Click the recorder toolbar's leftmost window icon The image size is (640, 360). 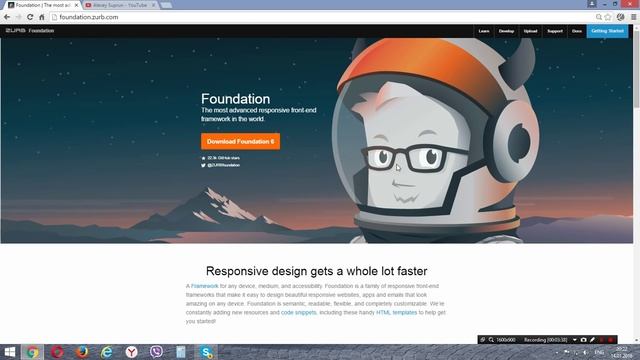click(482, 340)
